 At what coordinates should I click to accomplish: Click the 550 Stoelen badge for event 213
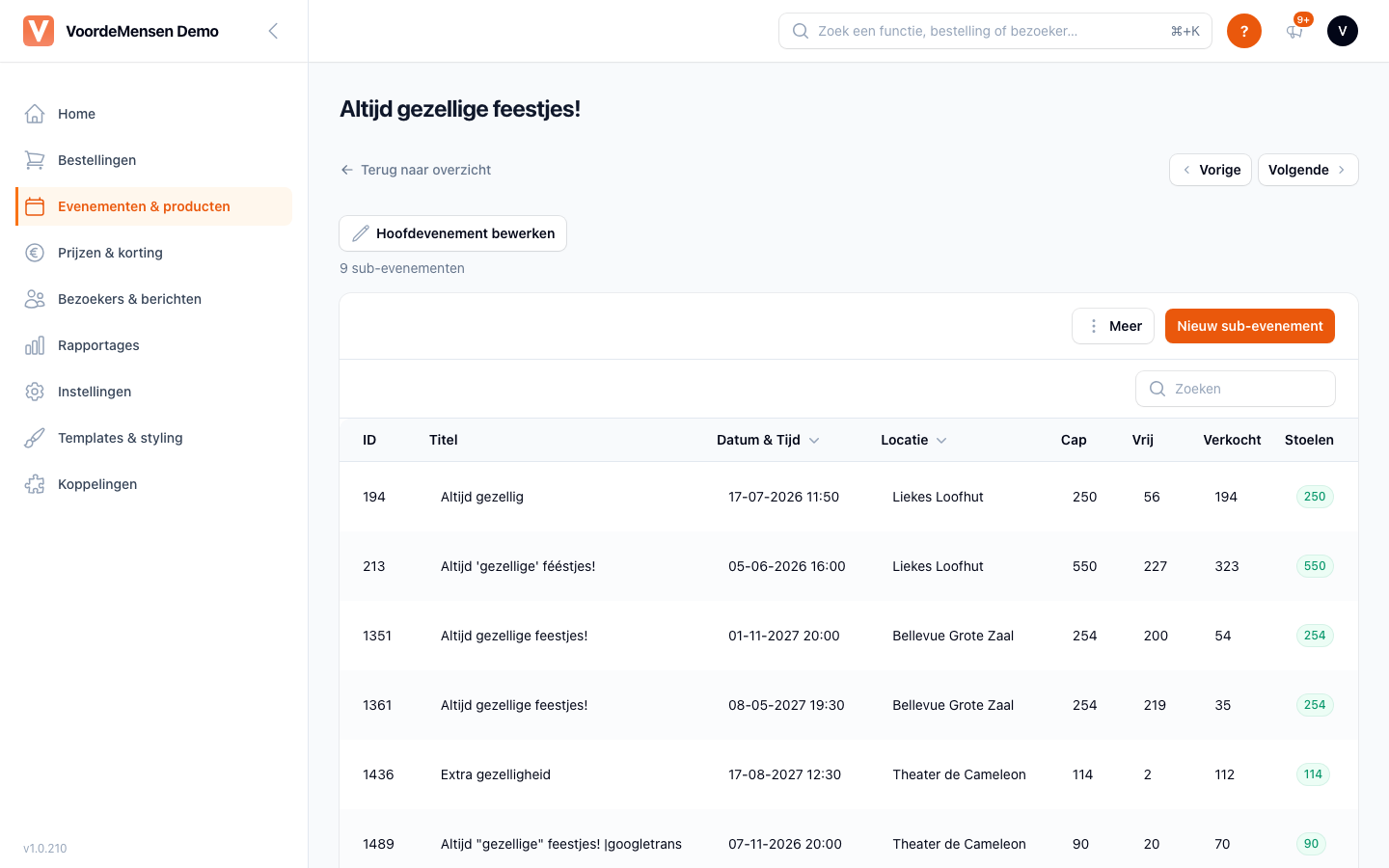tap(1315, 566)
